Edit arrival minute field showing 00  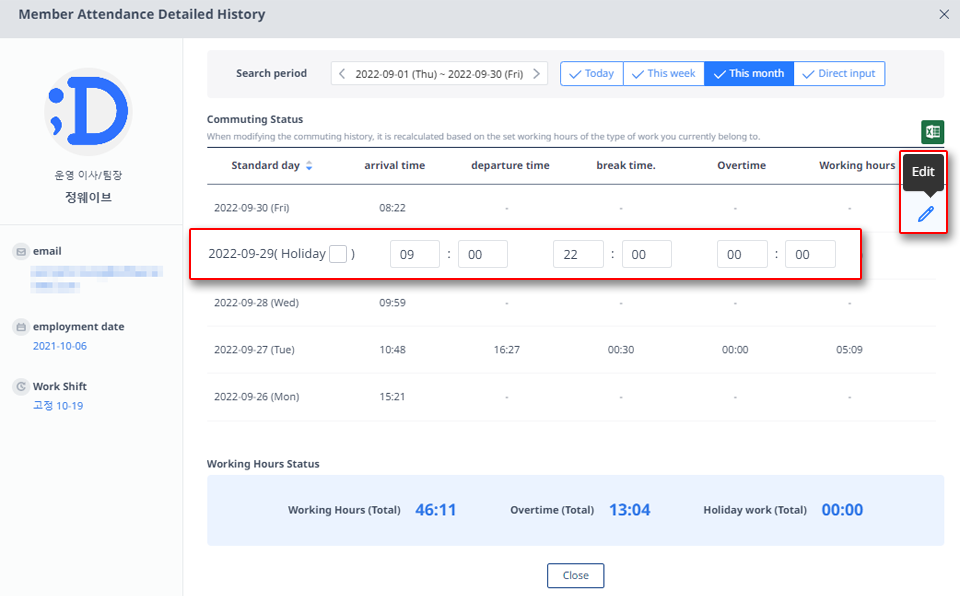coord(482,254)
